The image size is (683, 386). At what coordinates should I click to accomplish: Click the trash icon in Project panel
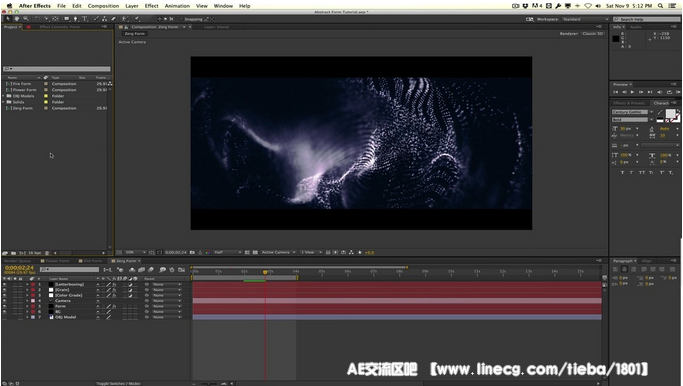[47, 253]
